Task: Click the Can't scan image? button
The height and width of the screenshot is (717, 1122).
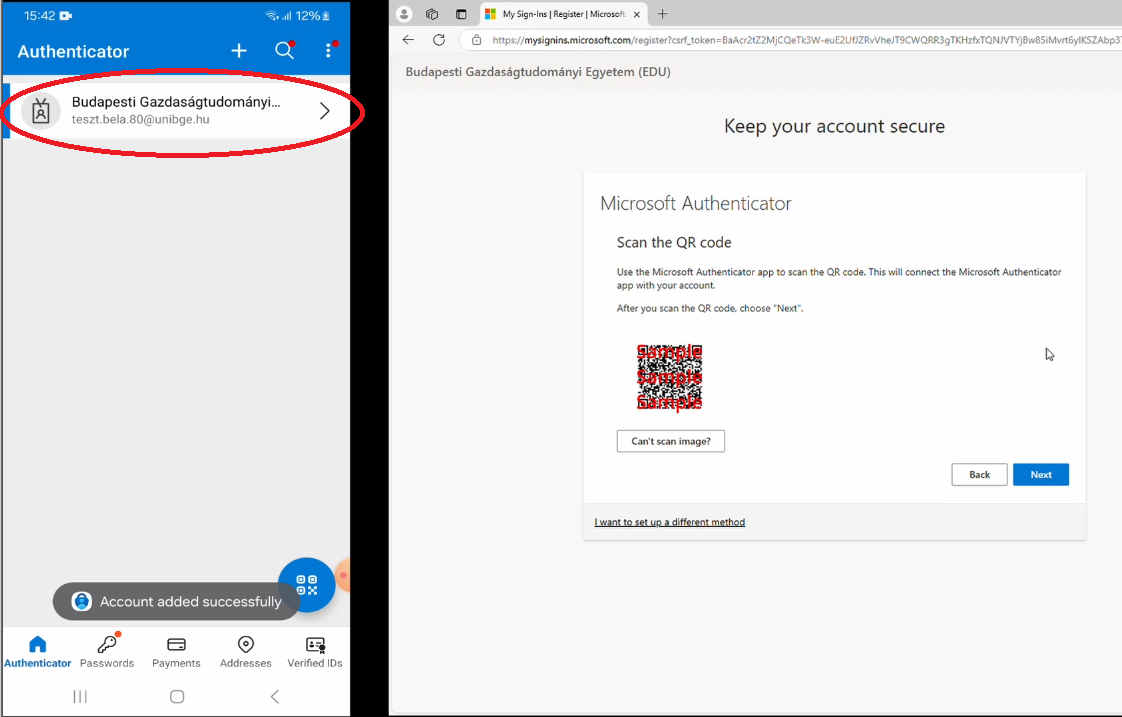Action: click(x=670, y=441)
